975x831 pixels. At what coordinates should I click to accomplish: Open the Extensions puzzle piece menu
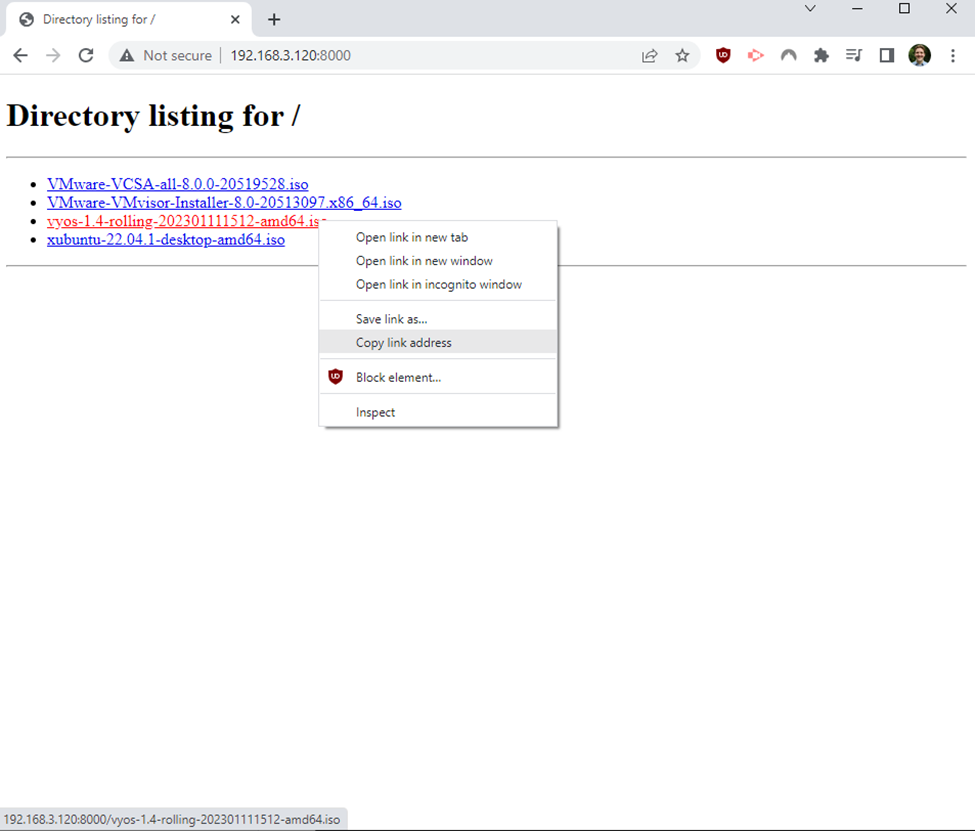coord(821,55)
